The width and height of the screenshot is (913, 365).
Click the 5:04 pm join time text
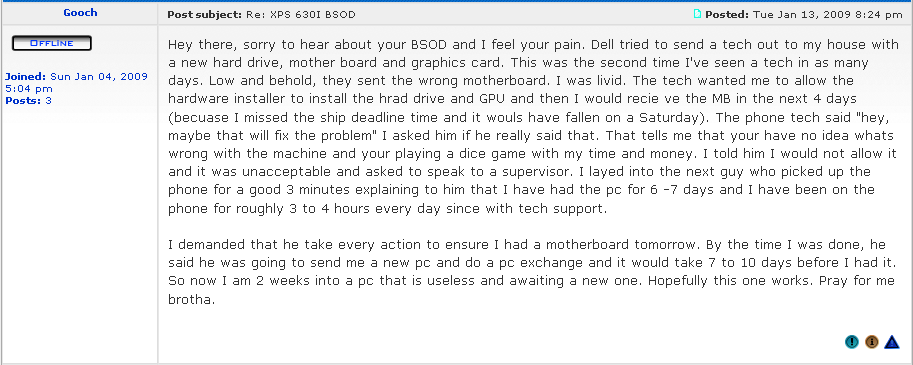click(x=29, y=88)
